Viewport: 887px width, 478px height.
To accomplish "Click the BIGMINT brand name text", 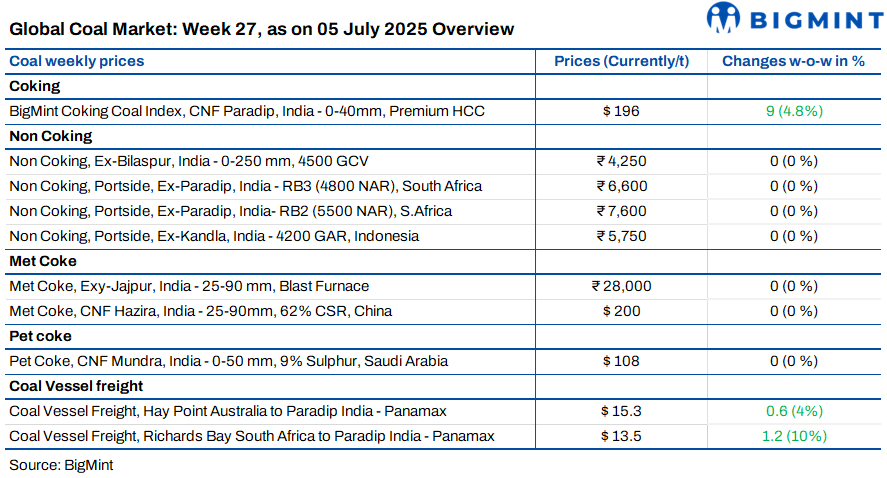I will [816, 21].
